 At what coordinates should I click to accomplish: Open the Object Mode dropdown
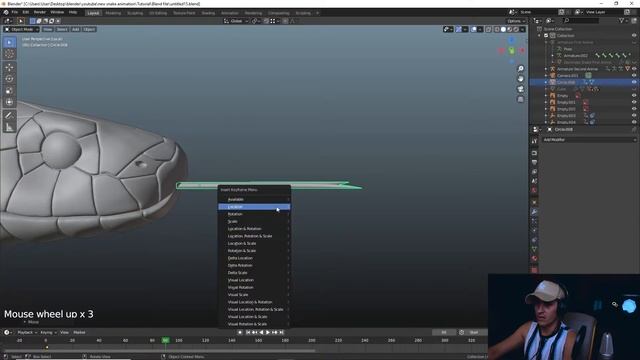22,29
